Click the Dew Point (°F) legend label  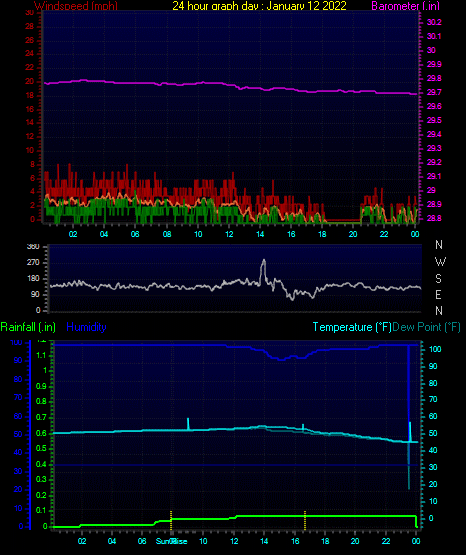[426, 327]
